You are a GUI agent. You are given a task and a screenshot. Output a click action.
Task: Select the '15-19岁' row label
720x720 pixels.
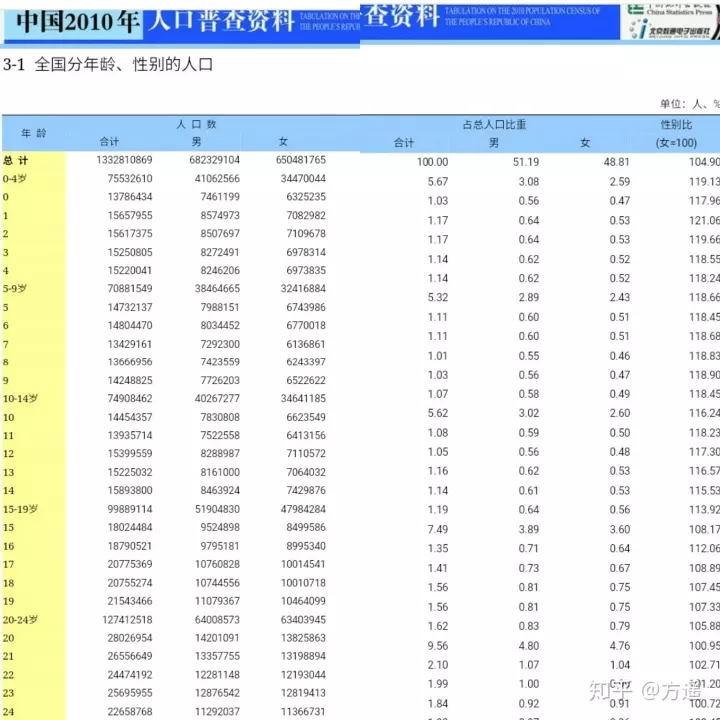tap(20, 509)
